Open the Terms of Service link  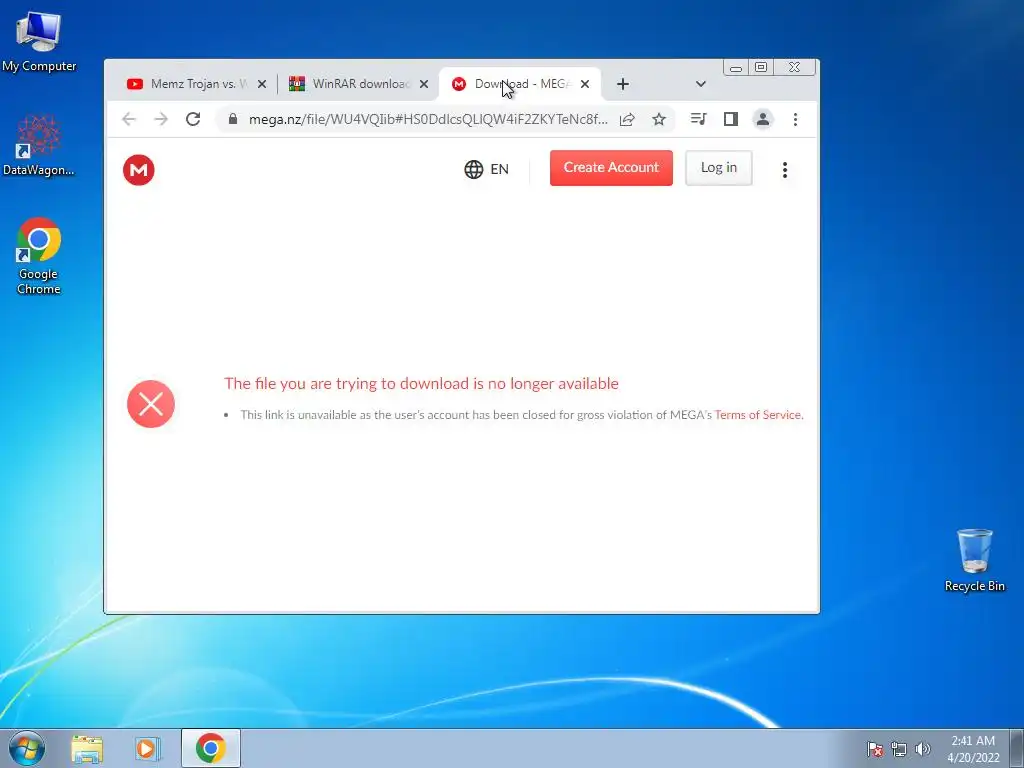758,415
